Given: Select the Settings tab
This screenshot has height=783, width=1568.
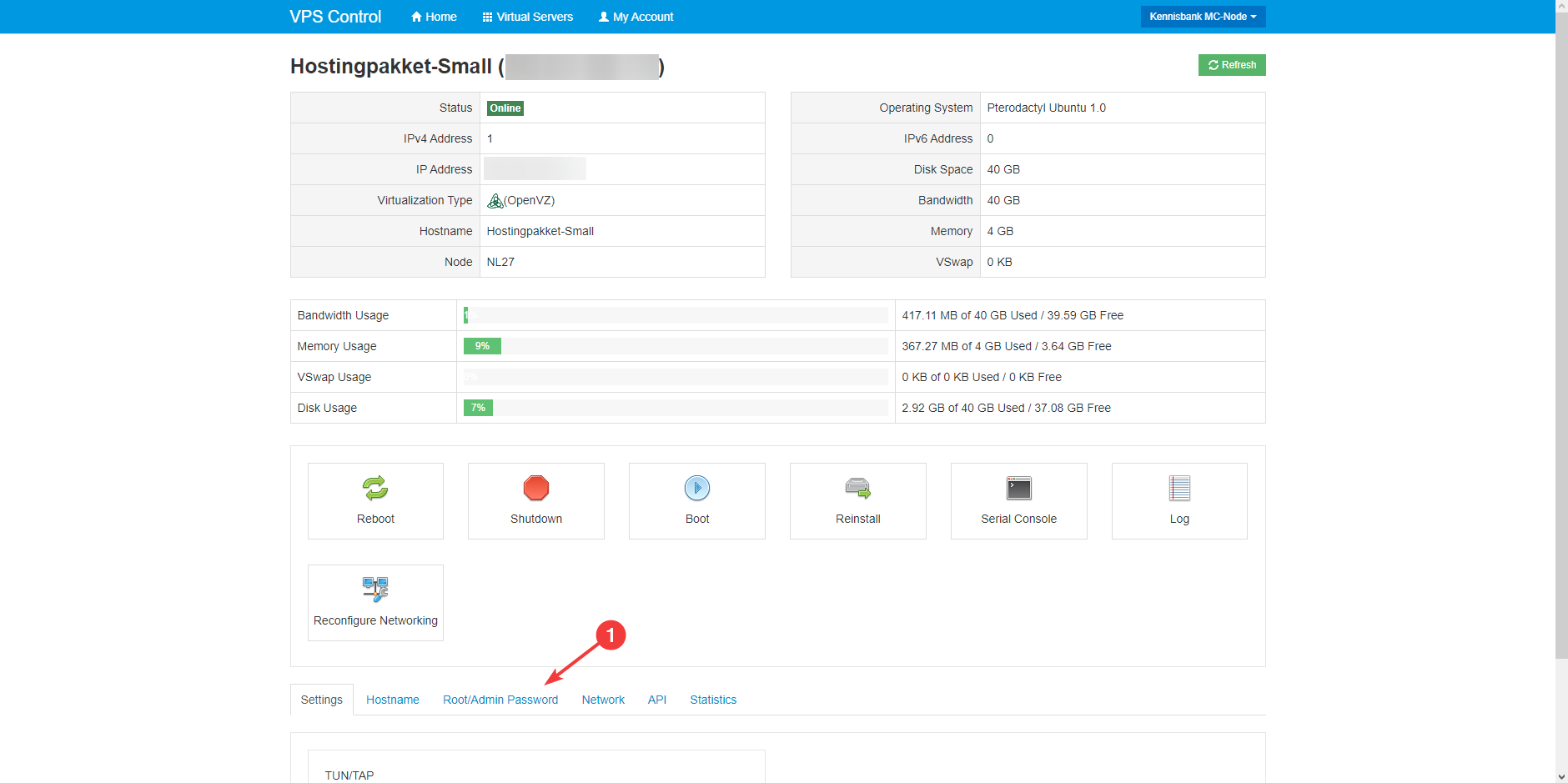Looking at the screenshot, I should (322, 700).
